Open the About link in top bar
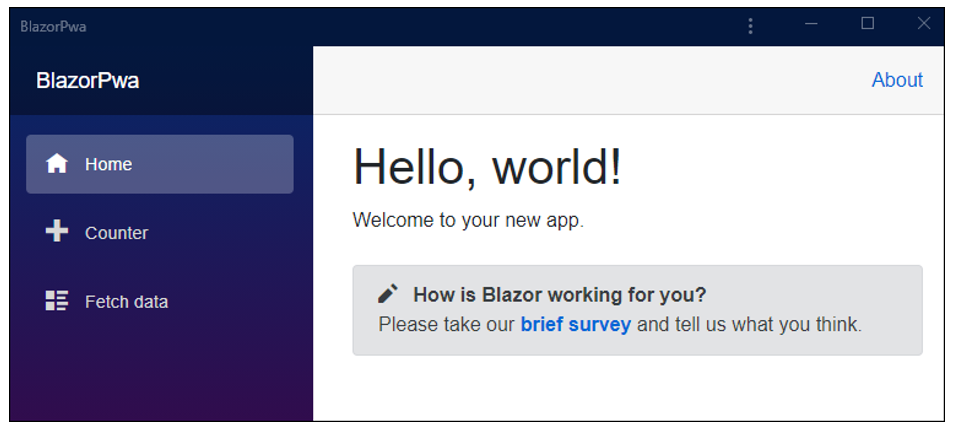The height and width of the screenshot is (431, 964). 897,80
